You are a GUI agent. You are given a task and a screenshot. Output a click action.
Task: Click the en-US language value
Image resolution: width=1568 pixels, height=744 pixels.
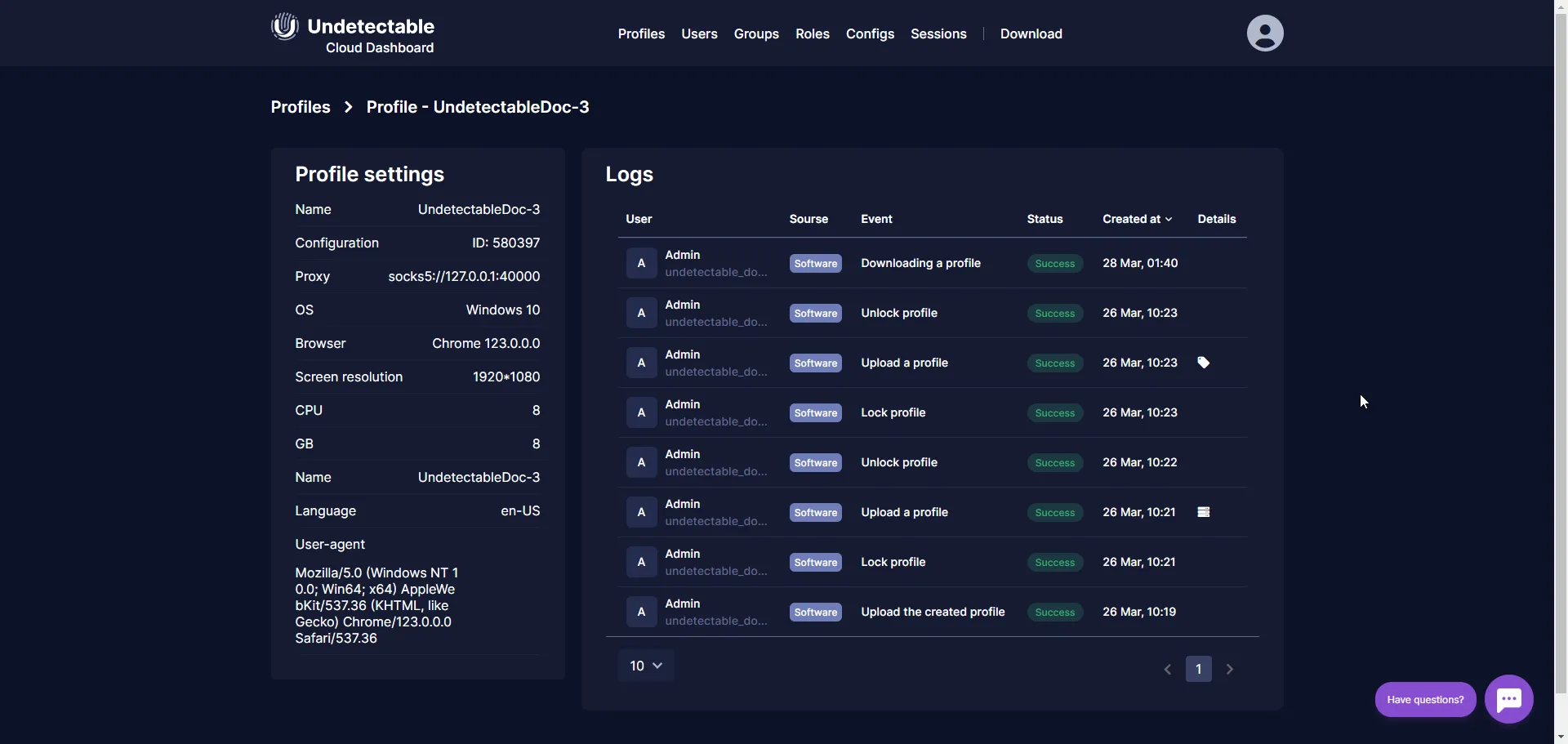(x=520, y=510)
